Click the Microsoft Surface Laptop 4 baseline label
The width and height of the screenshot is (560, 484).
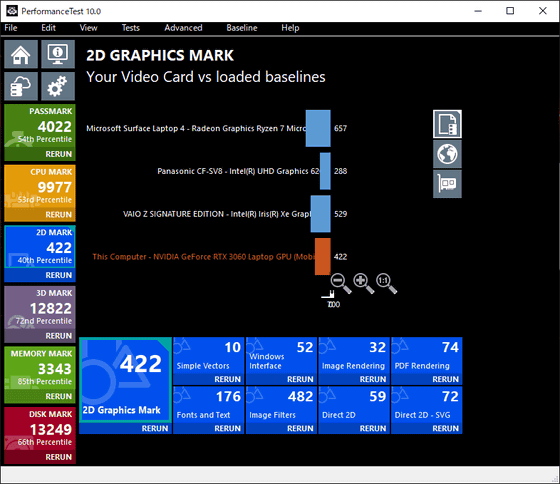[x=196, y=129]
